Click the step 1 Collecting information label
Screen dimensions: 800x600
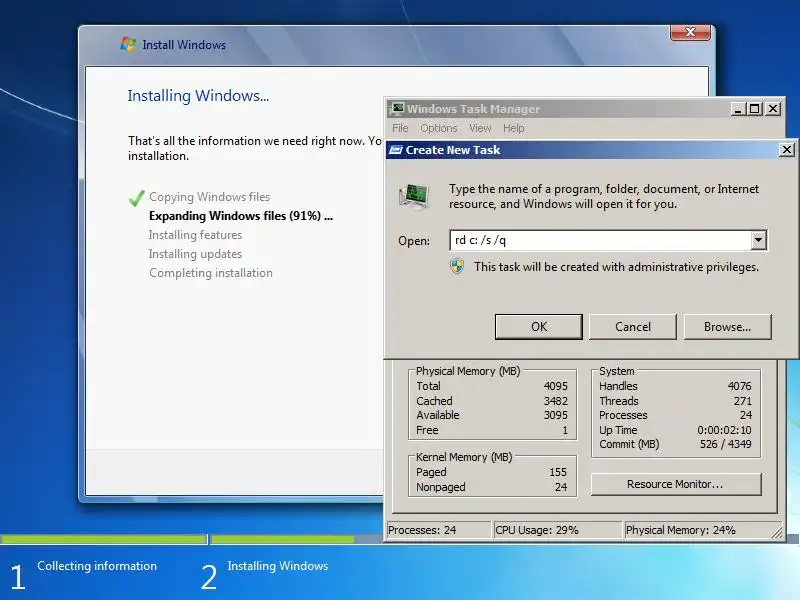coord(97,566)
